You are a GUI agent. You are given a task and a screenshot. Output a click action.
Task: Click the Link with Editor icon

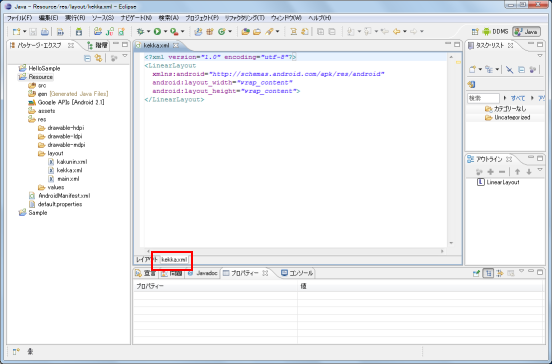pyautogui.click(x=99, y=58)
